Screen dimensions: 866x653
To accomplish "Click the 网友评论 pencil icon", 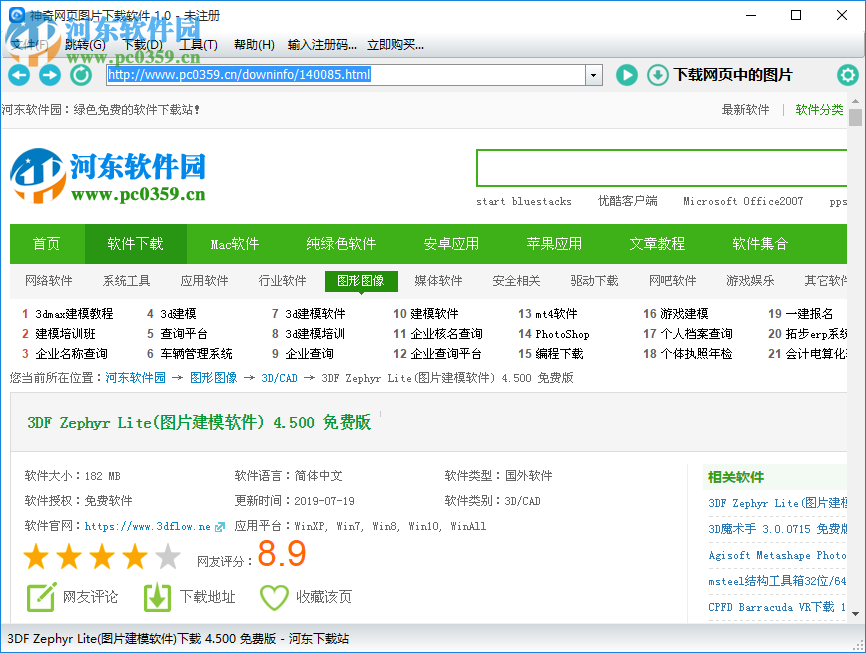I will (41, 597).
